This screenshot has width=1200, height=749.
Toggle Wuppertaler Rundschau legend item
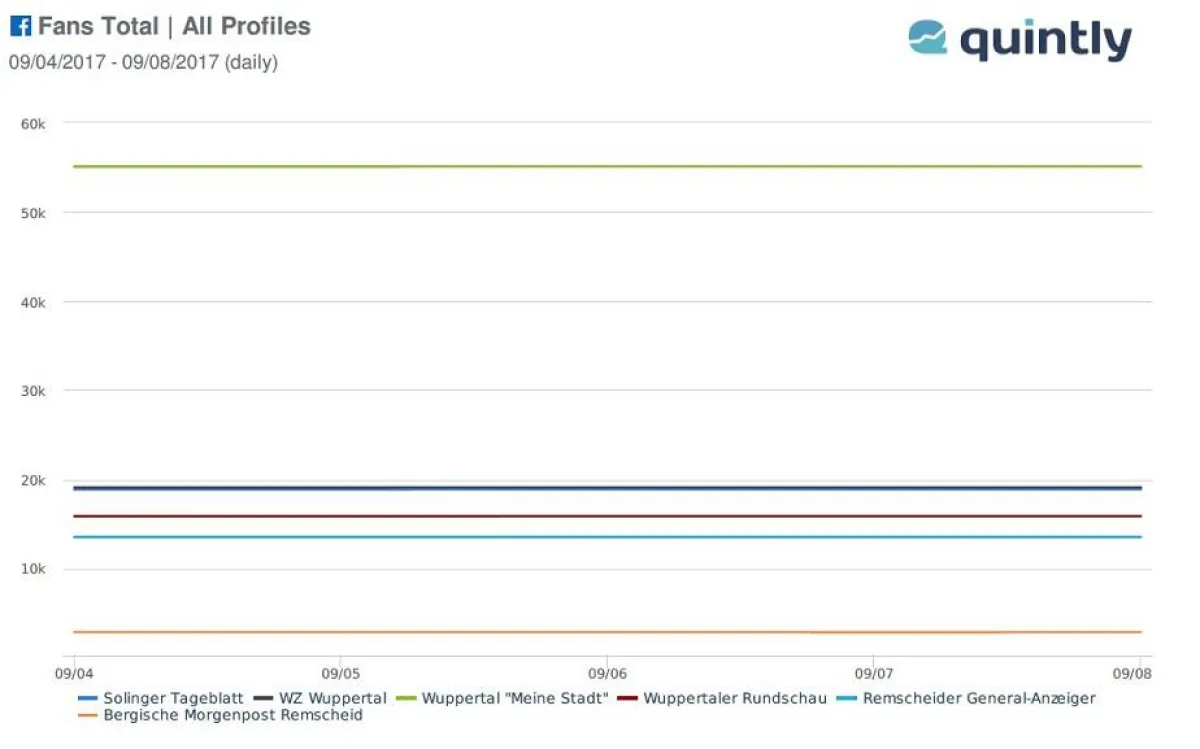click(x=735, y=698)
